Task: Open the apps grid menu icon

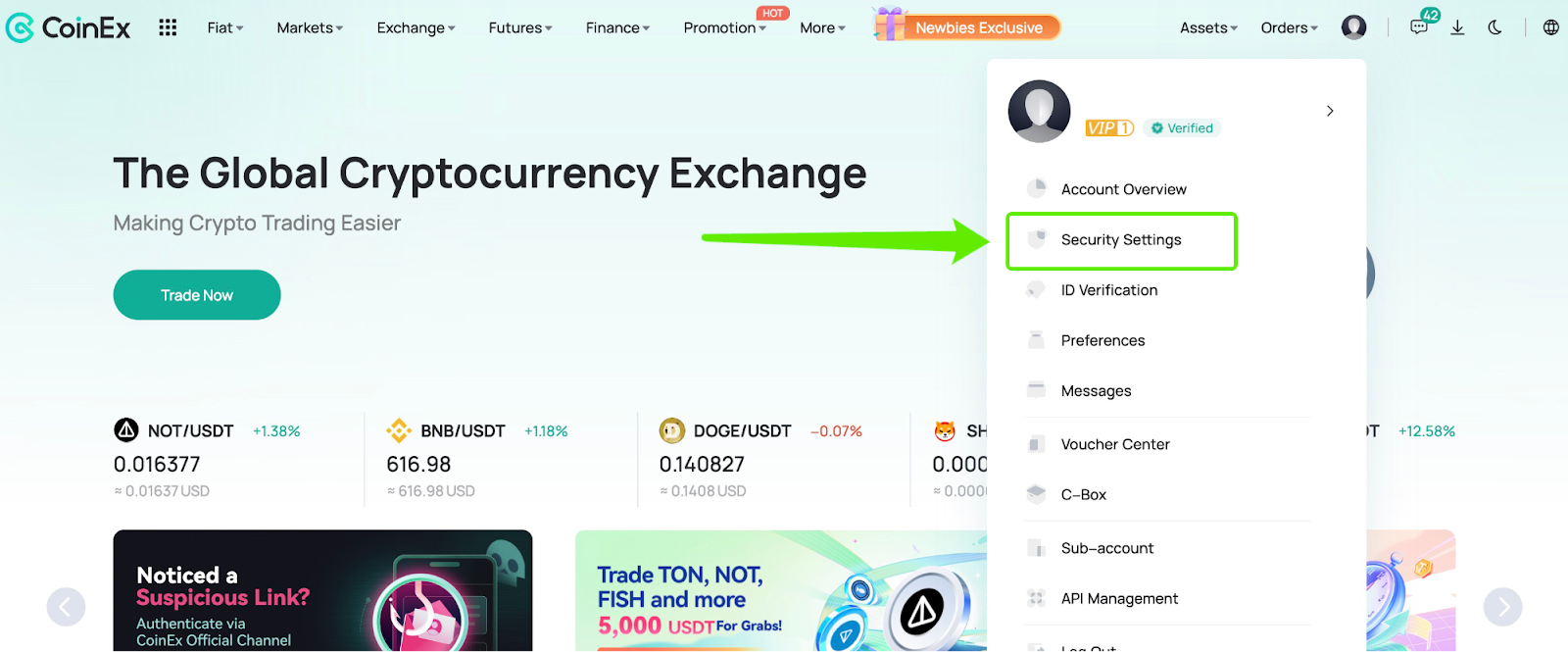Action: 168,27
